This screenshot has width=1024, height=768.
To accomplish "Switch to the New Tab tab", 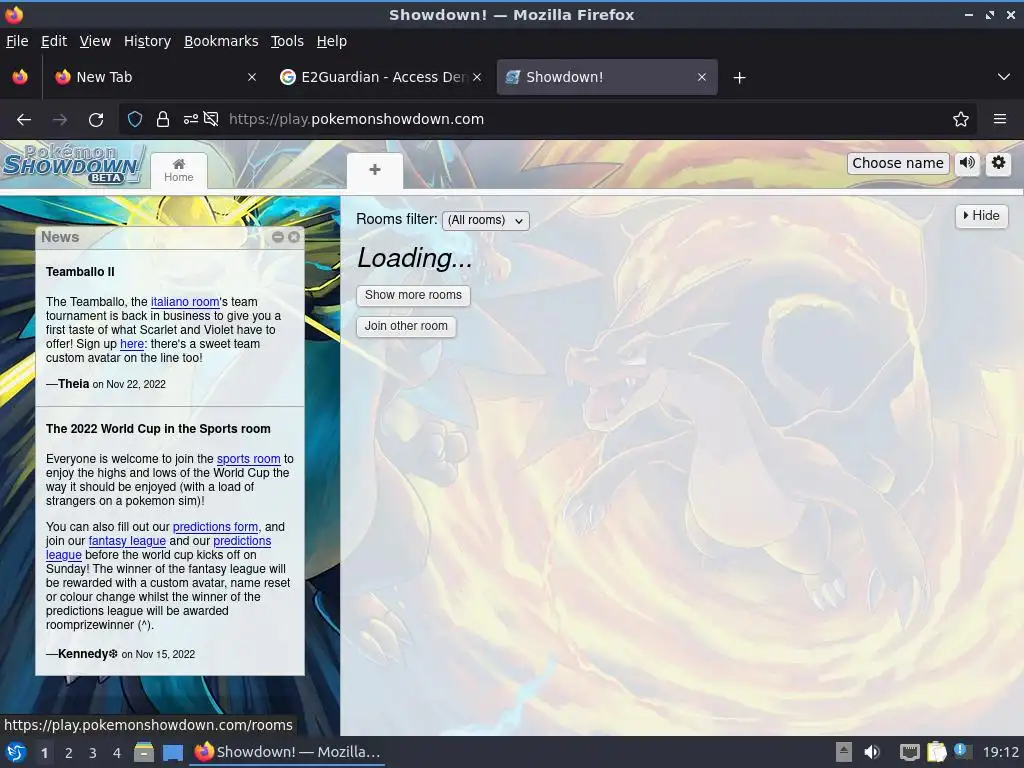I will (x=155, y=77).
